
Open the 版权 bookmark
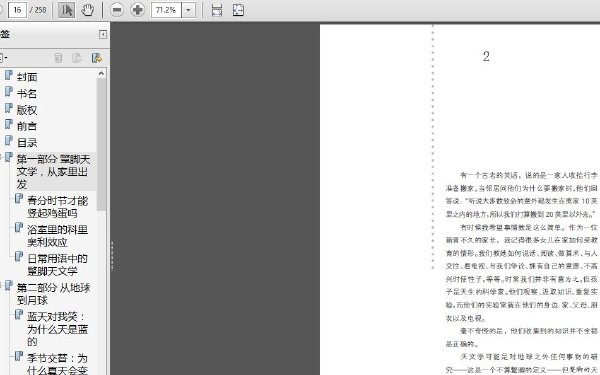click(x=27, y=110)
